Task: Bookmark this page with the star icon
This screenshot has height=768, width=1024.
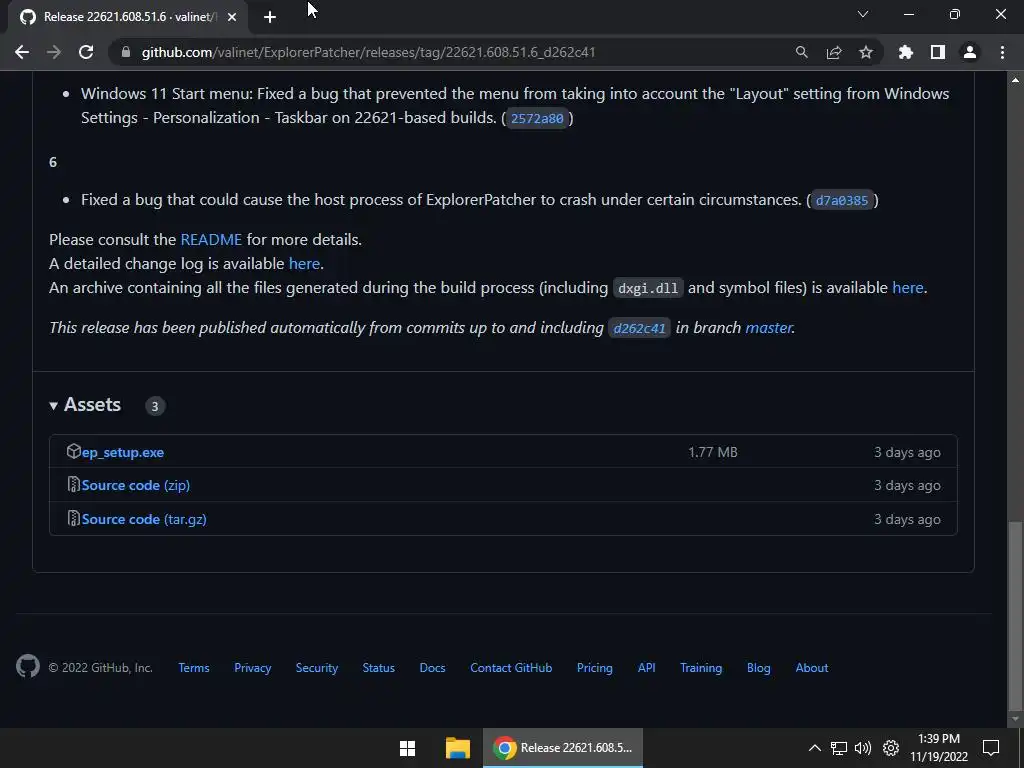Action: tap(866, 52)
